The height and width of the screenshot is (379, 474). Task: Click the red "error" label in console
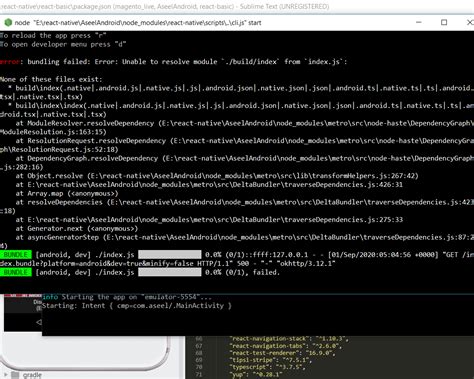(9, 62)
